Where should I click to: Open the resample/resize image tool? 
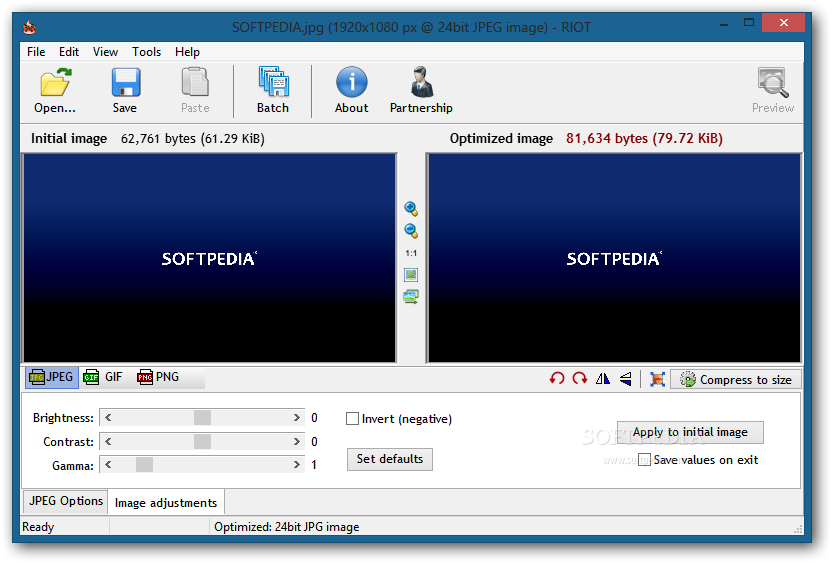coord(657,379)
